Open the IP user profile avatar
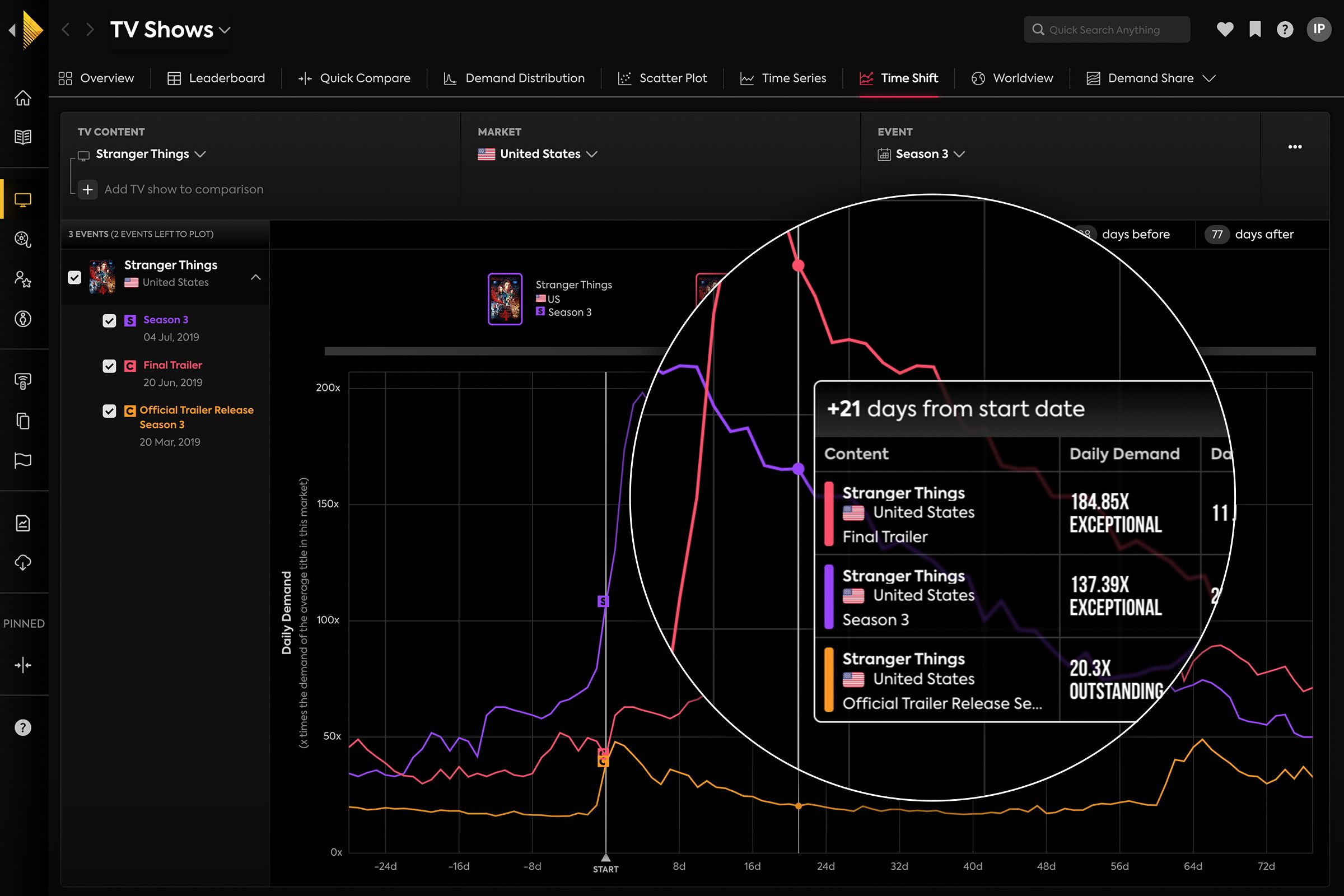 [x=1319, y=29]
